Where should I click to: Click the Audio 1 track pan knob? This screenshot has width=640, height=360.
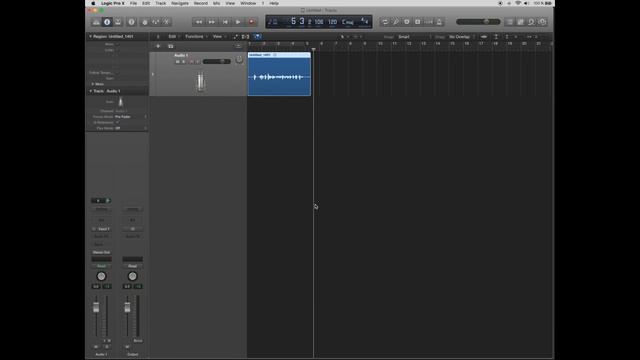[x=239, y=60]
